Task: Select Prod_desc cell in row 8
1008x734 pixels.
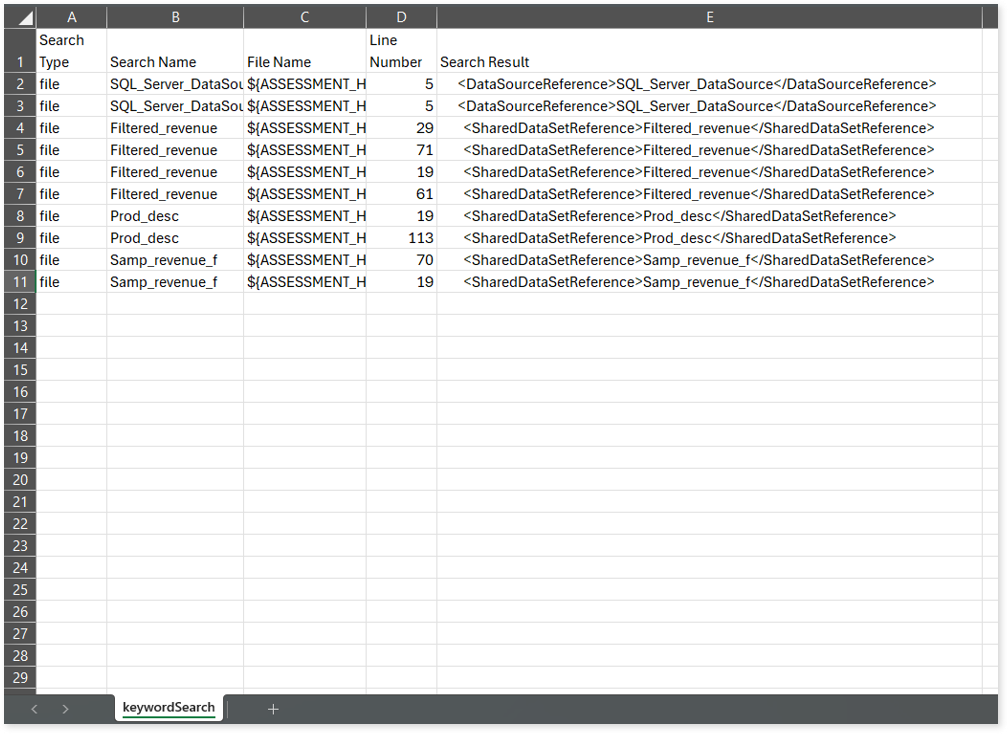Action: 175,216
